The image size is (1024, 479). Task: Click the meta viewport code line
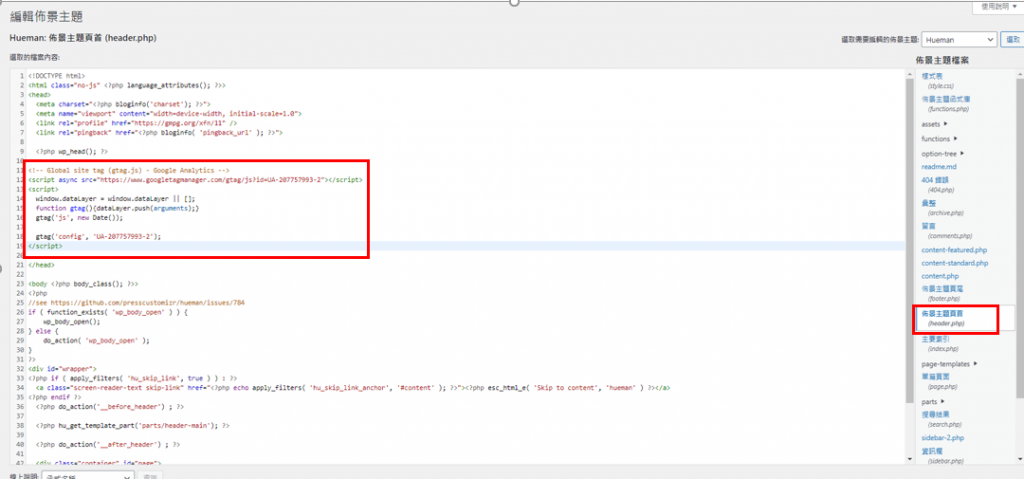pyautogui.click(x=168, y=113)
